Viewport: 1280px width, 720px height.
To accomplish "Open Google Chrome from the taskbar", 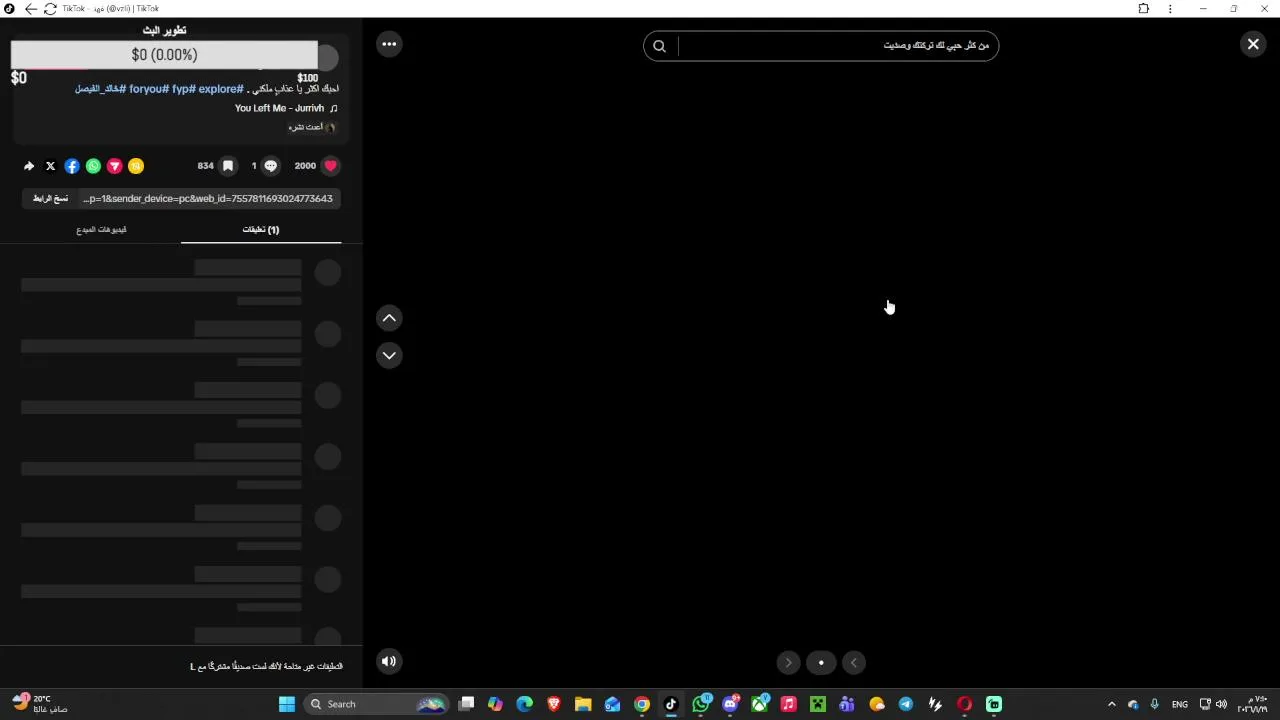I will click(x=642, y=704).
